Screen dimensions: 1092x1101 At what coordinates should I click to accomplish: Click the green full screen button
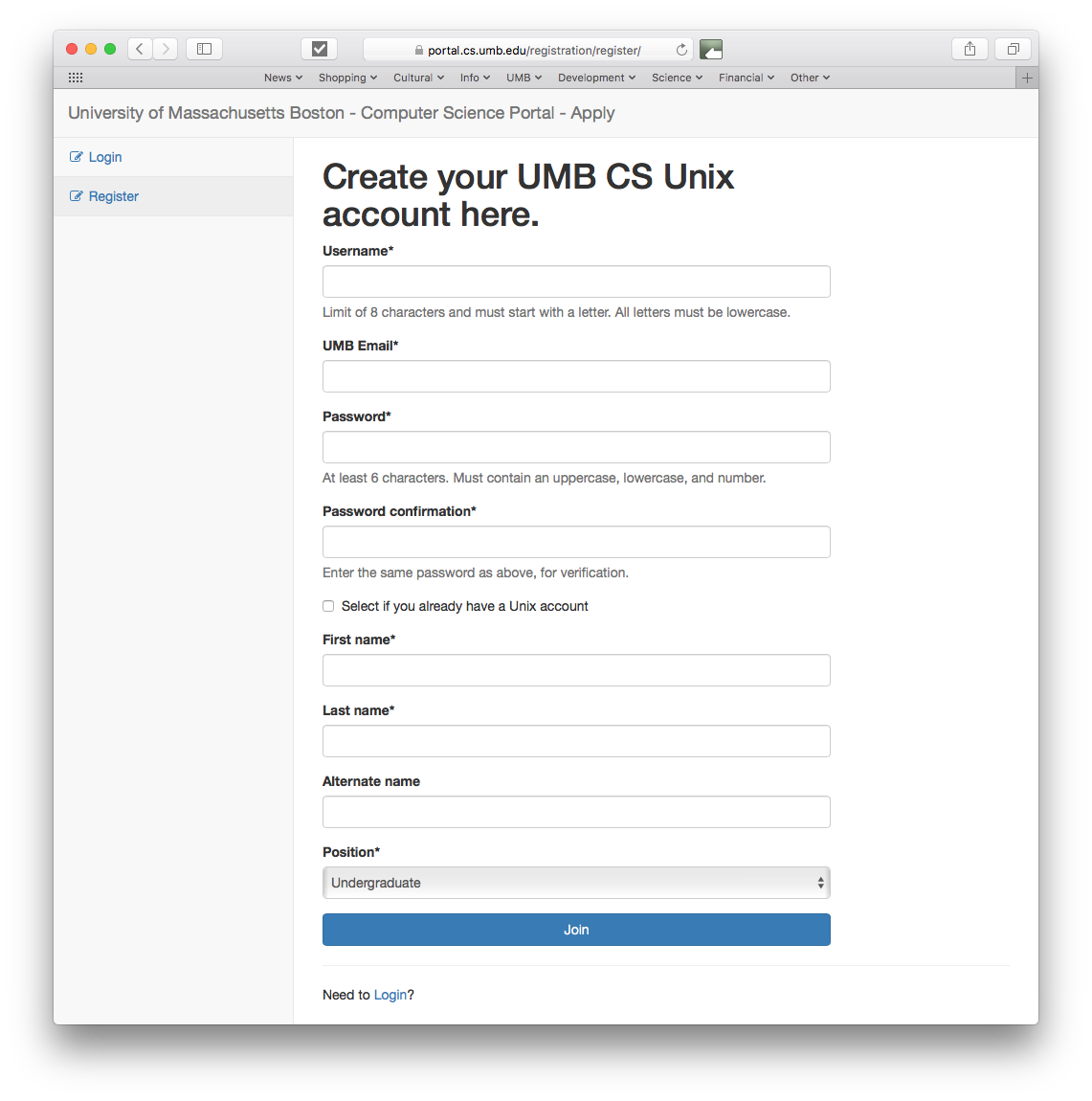tap(110, 49)
